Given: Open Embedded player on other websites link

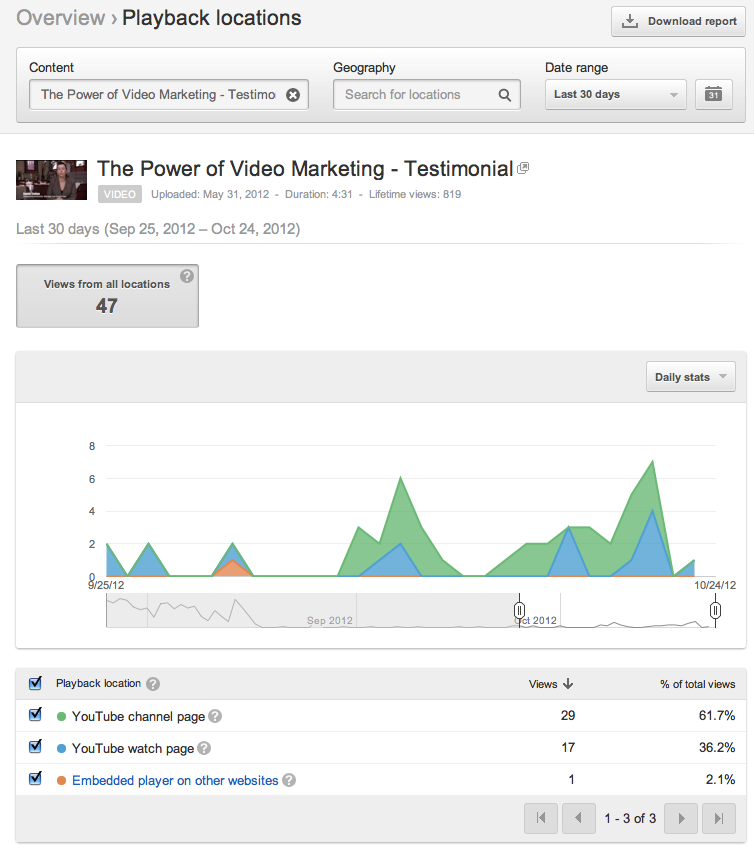Looking at the screenshot, I should [x=175, y=780].
